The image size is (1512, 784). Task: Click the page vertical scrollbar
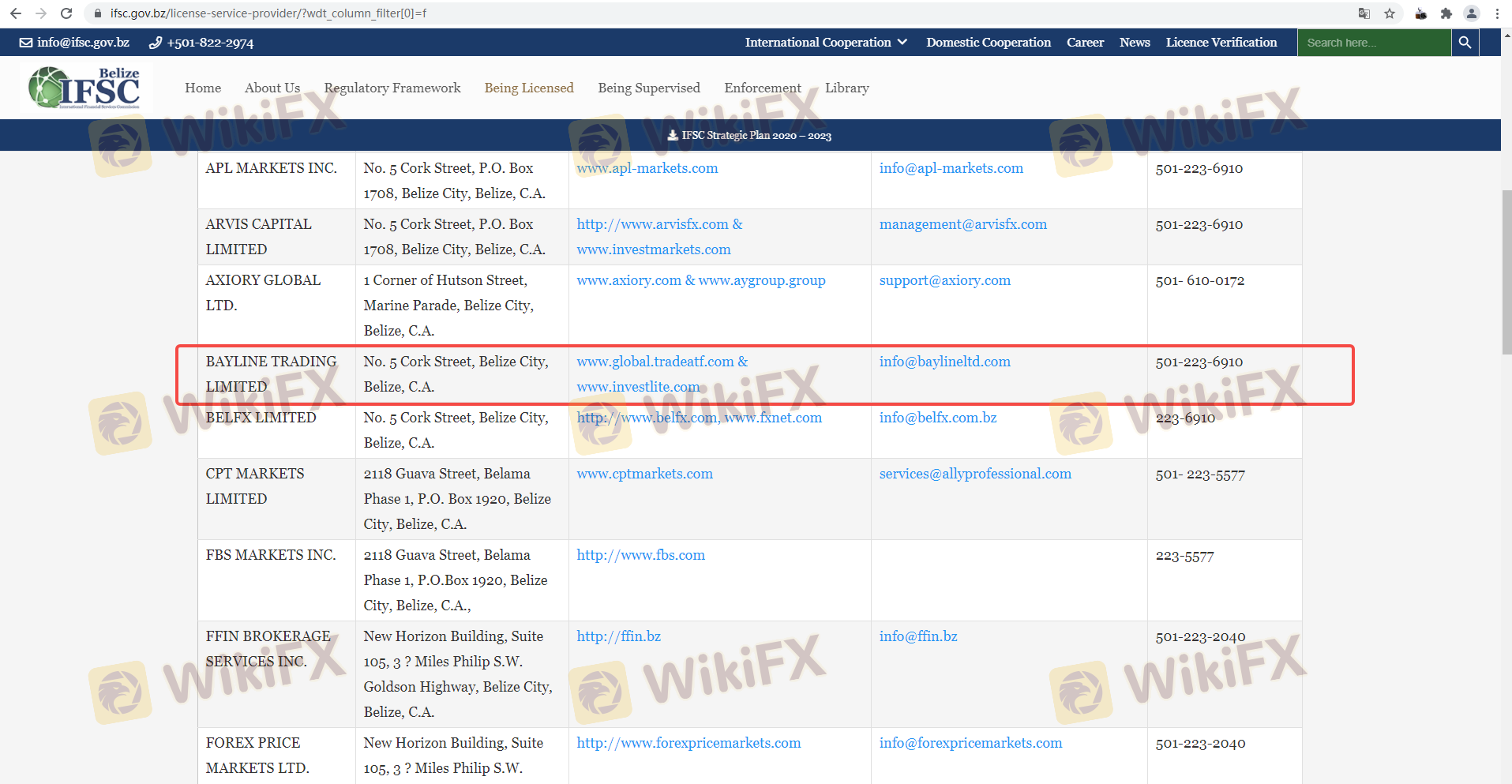tap(1506, 272)
